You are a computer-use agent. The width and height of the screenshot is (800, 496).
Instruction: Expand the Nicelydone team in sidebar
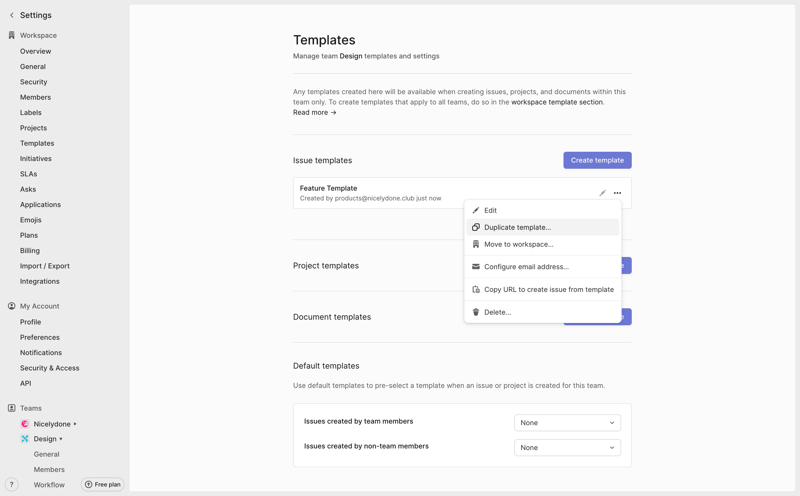(x=75, y=424)
